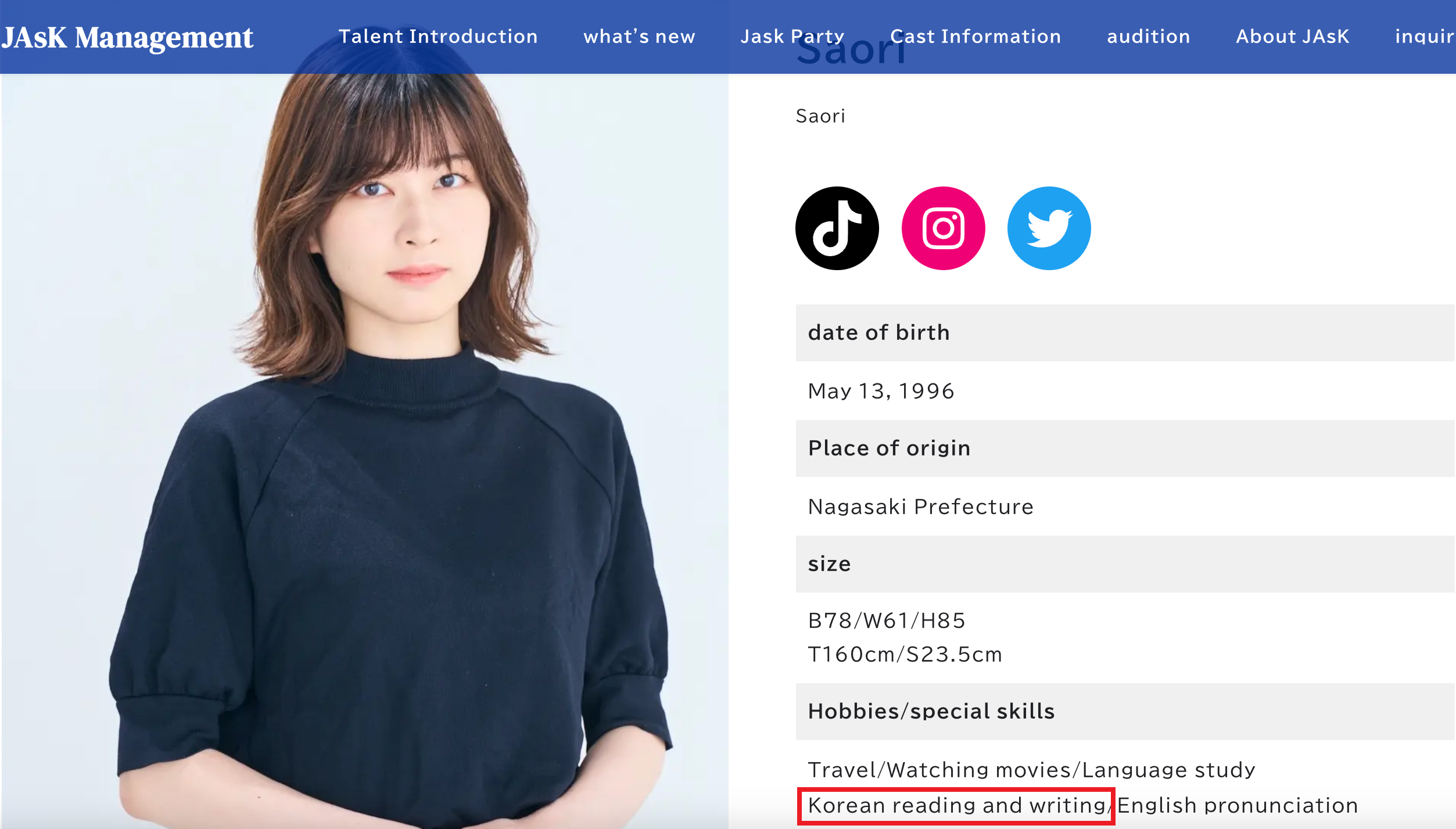Open Saori's Instagram profile icon

[x=943, y=228]
